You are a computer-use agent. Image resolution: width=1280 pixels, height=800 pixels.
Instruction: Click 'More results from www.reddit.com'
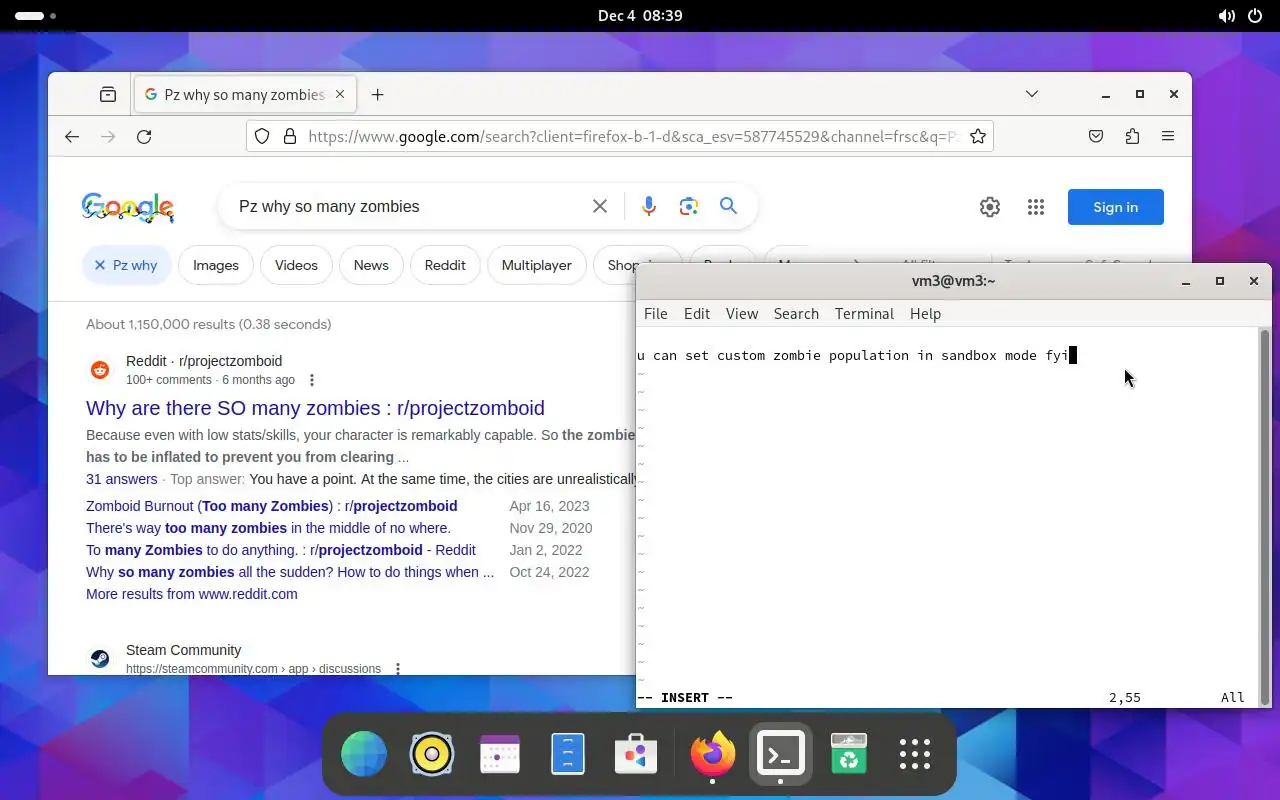pyautogui.click(x=192, y=594)
